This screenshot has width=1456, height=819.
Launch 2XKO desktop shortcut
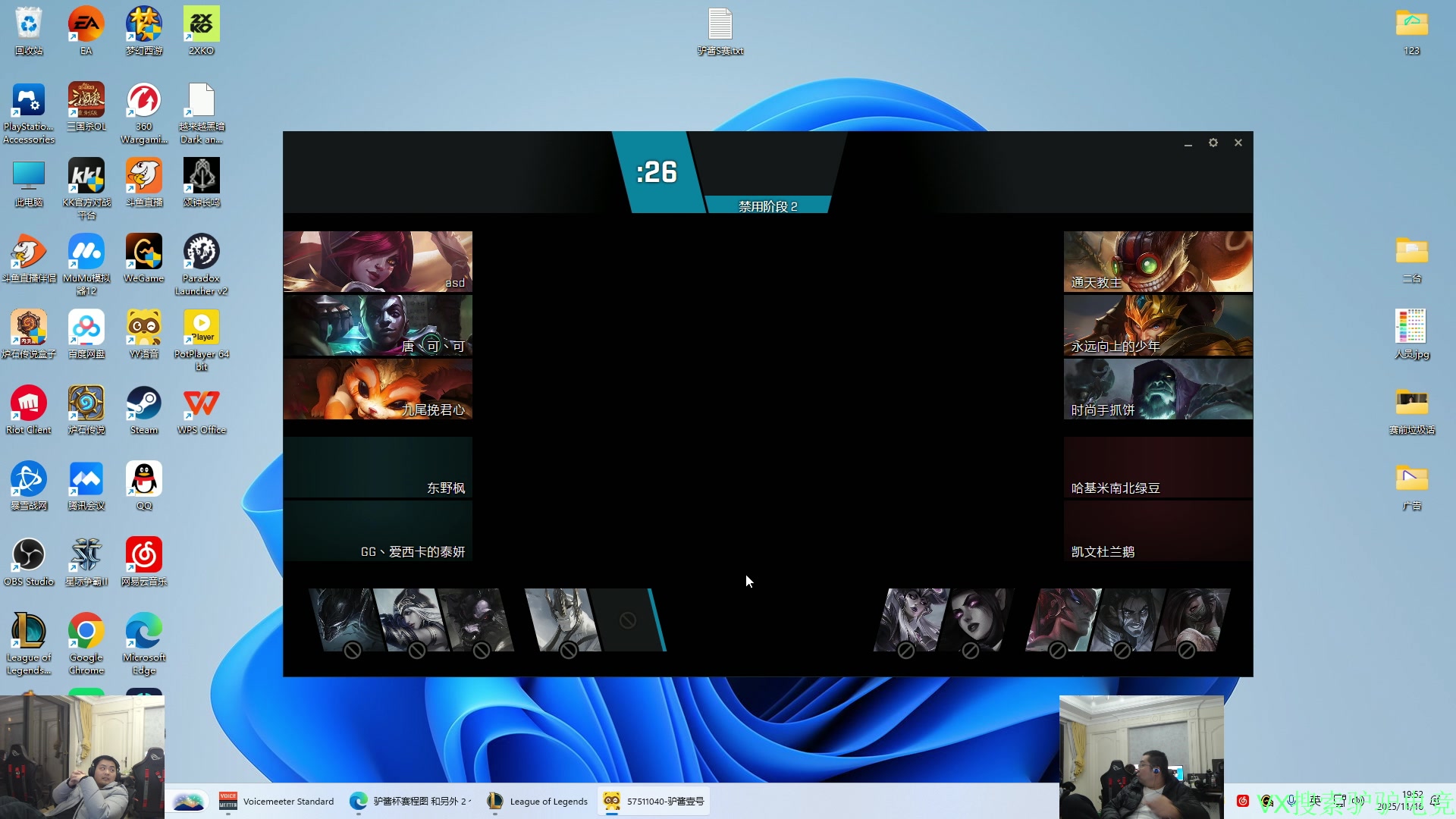pyautogui.click(x=201, y=24)
